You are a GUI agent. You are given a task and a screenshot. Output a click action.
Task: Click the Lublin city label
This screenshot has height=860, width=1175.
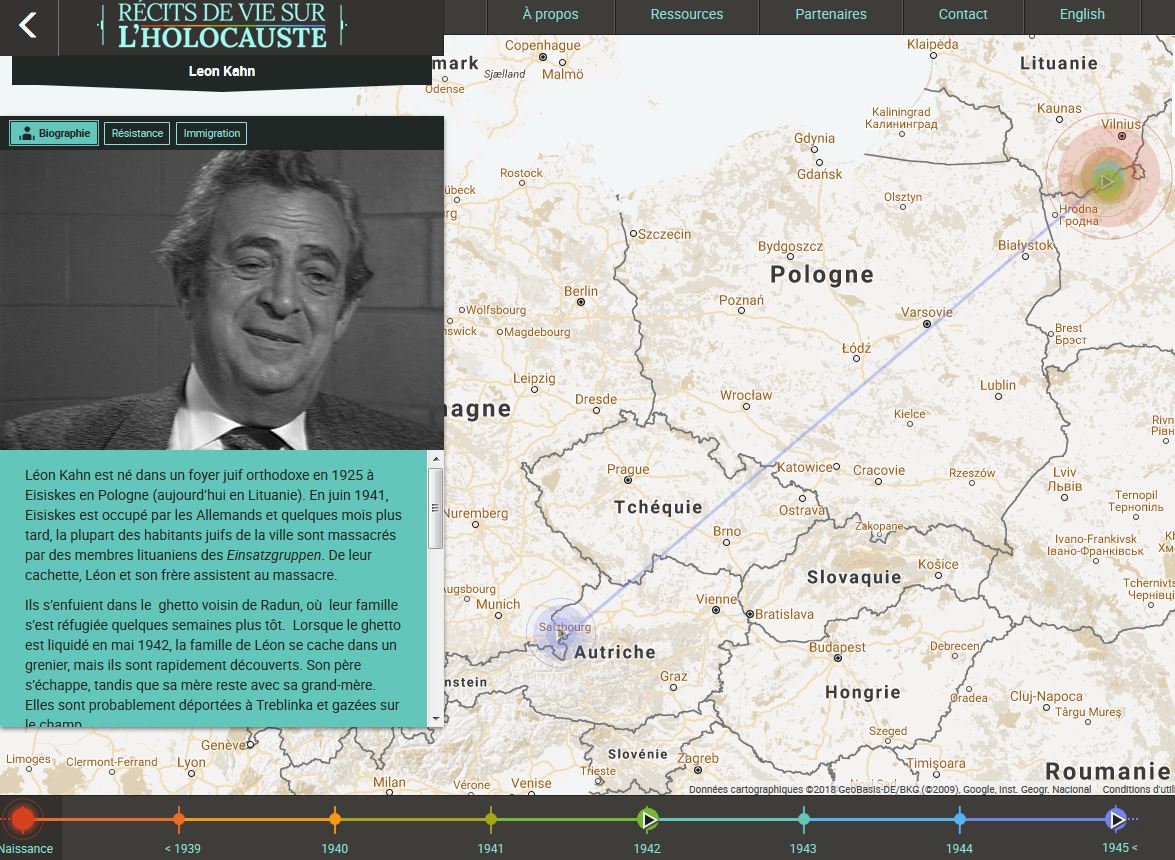pos(997,384)
